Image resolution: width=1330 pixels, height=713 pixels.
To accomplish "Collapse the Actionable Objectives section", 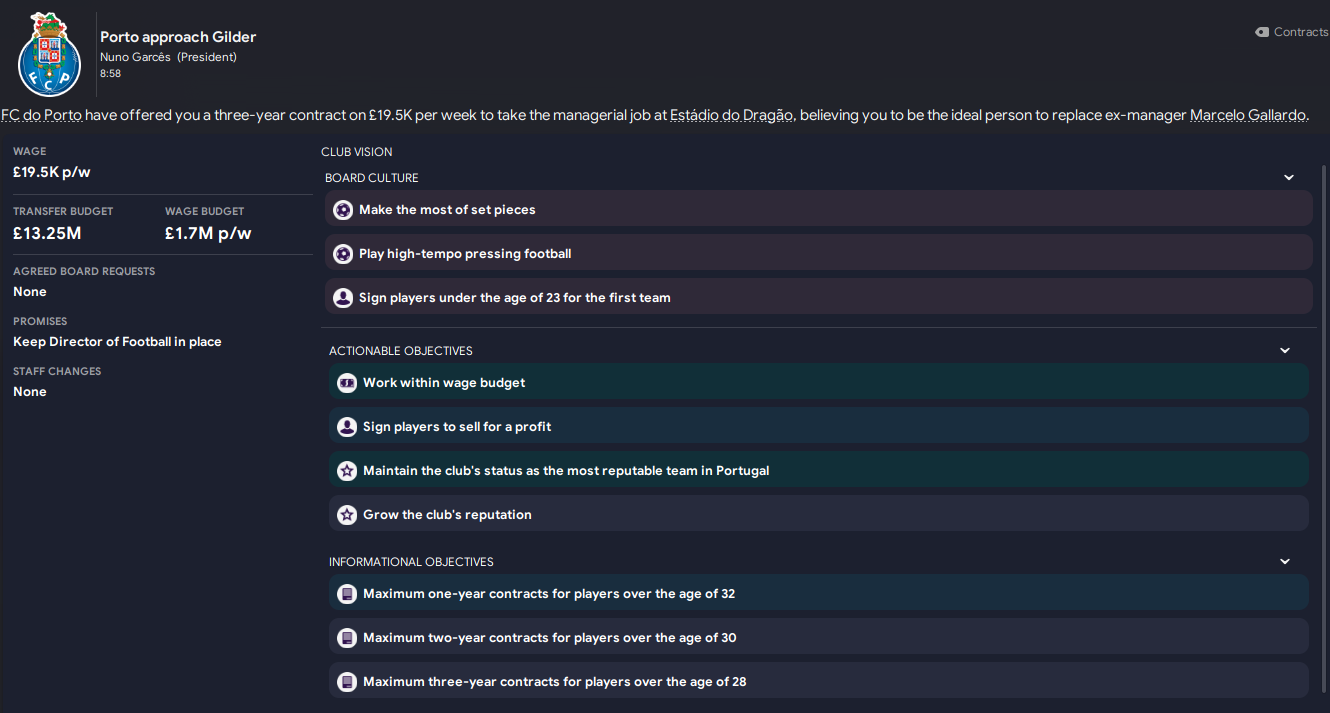I will [1285, 351].
